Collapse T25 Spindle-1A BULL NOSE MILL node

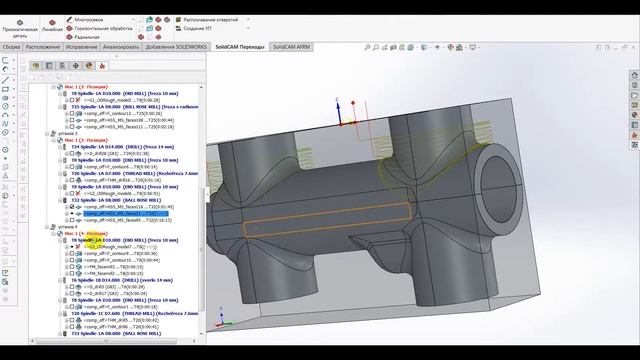[60, 107]
